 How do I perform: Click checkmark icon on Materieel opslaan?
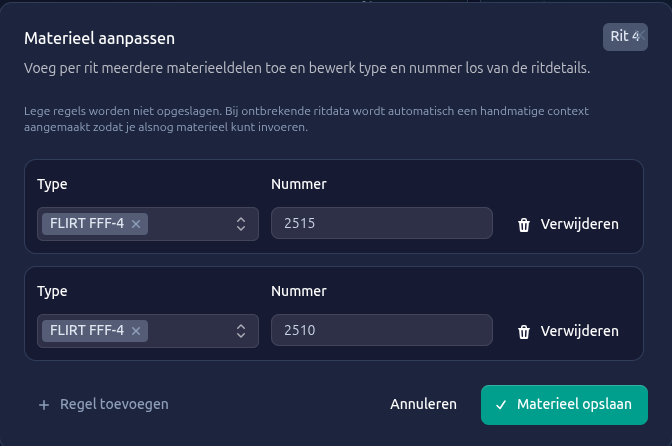pos(501,404)
